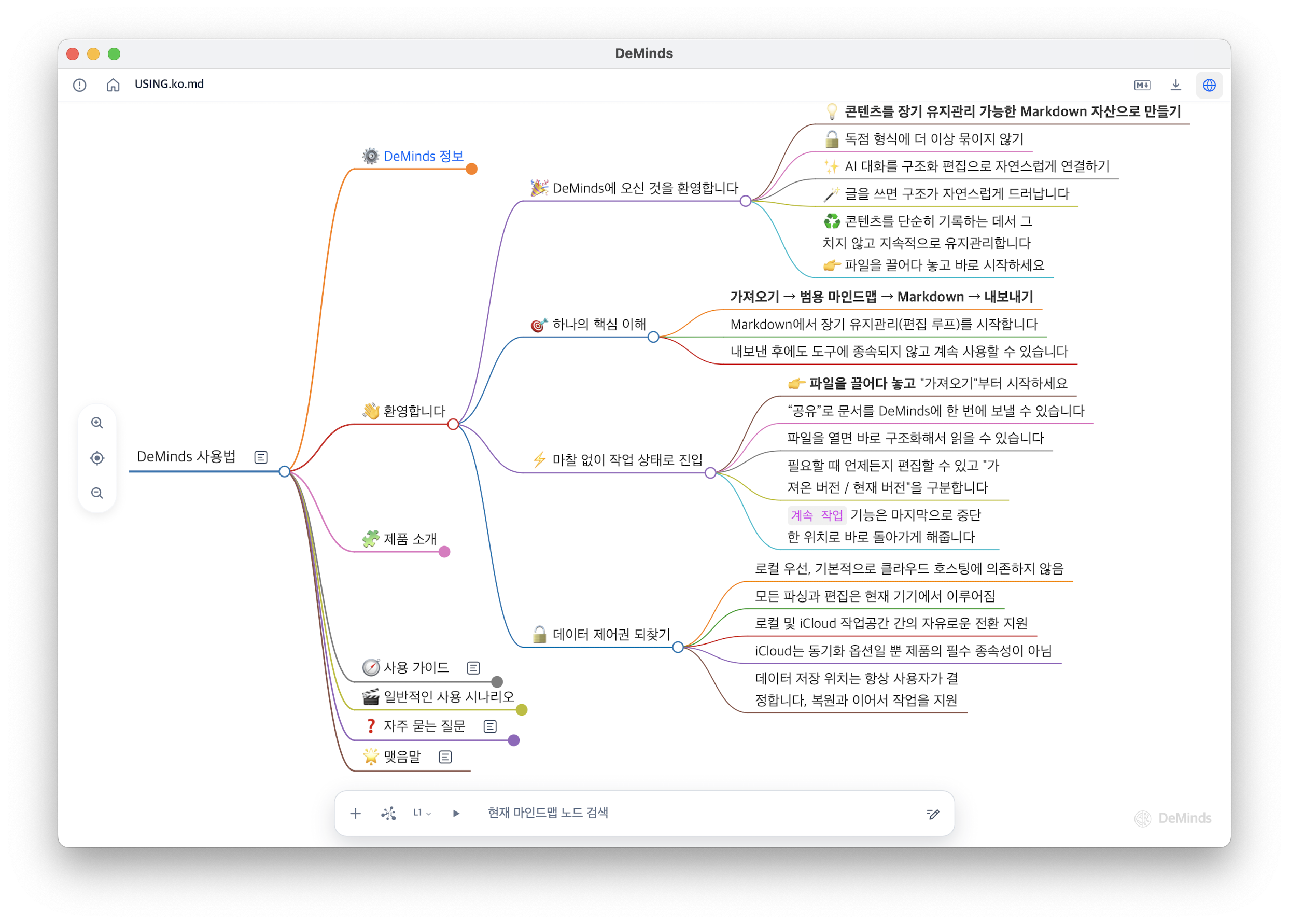Viewport: 1289px width, 924px height.
Task: Select node “공유”로 문서를 DeMinds에 한 번에
Action: click(935, 411)
